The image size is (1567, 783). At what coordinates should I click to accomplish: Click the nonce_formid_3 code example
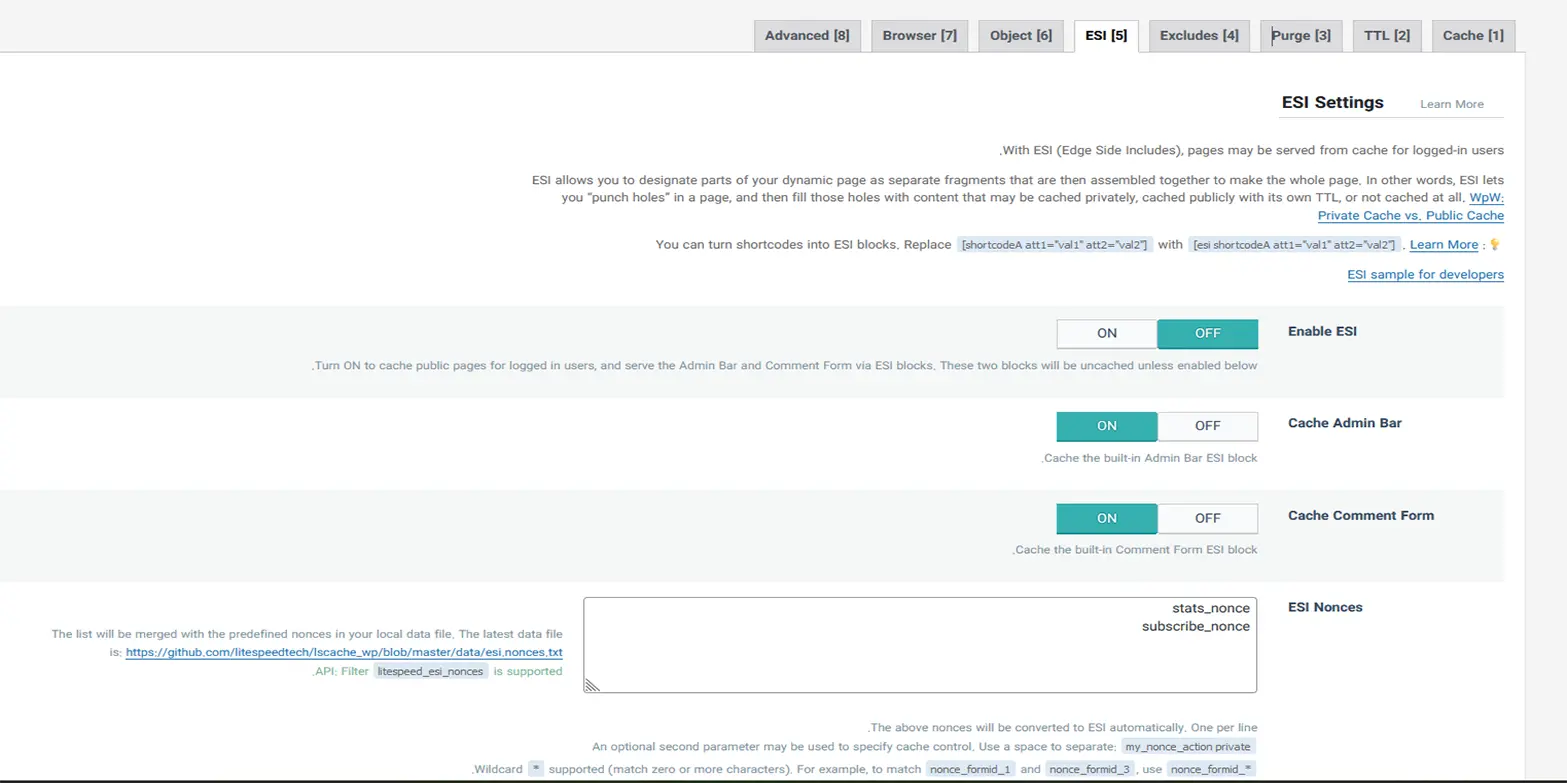(1089, 769)
